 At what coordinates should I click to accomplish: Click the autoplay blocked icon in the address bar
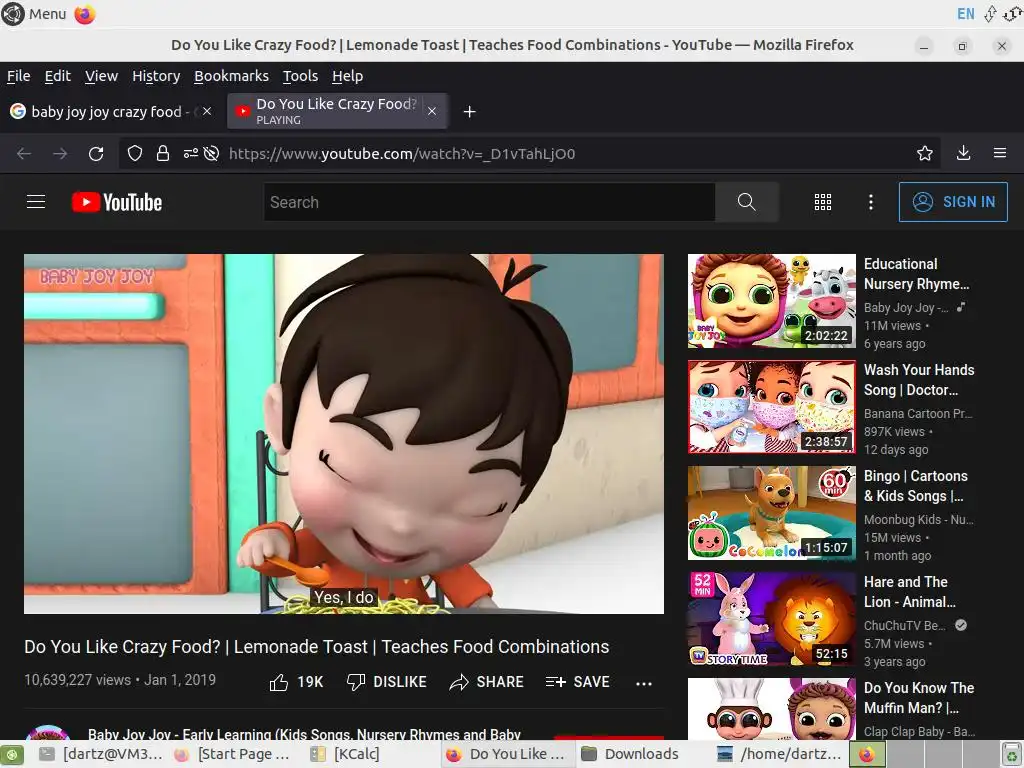pyautogui.click(x=211, y=153)
